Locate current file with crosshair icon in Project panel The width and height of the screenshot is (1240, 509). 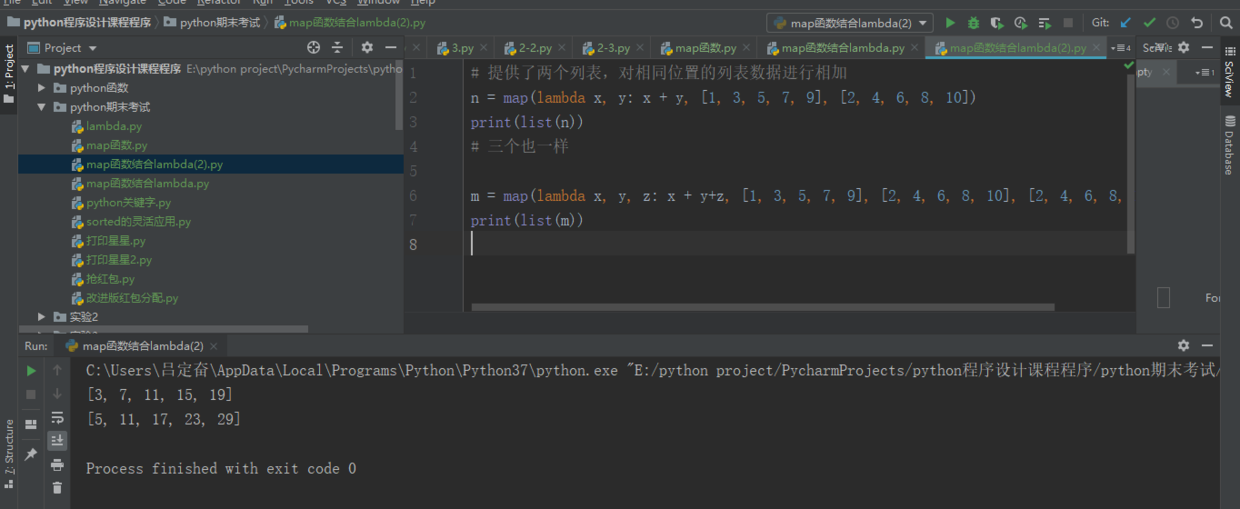pyautogui.click(x=313, y=47)
